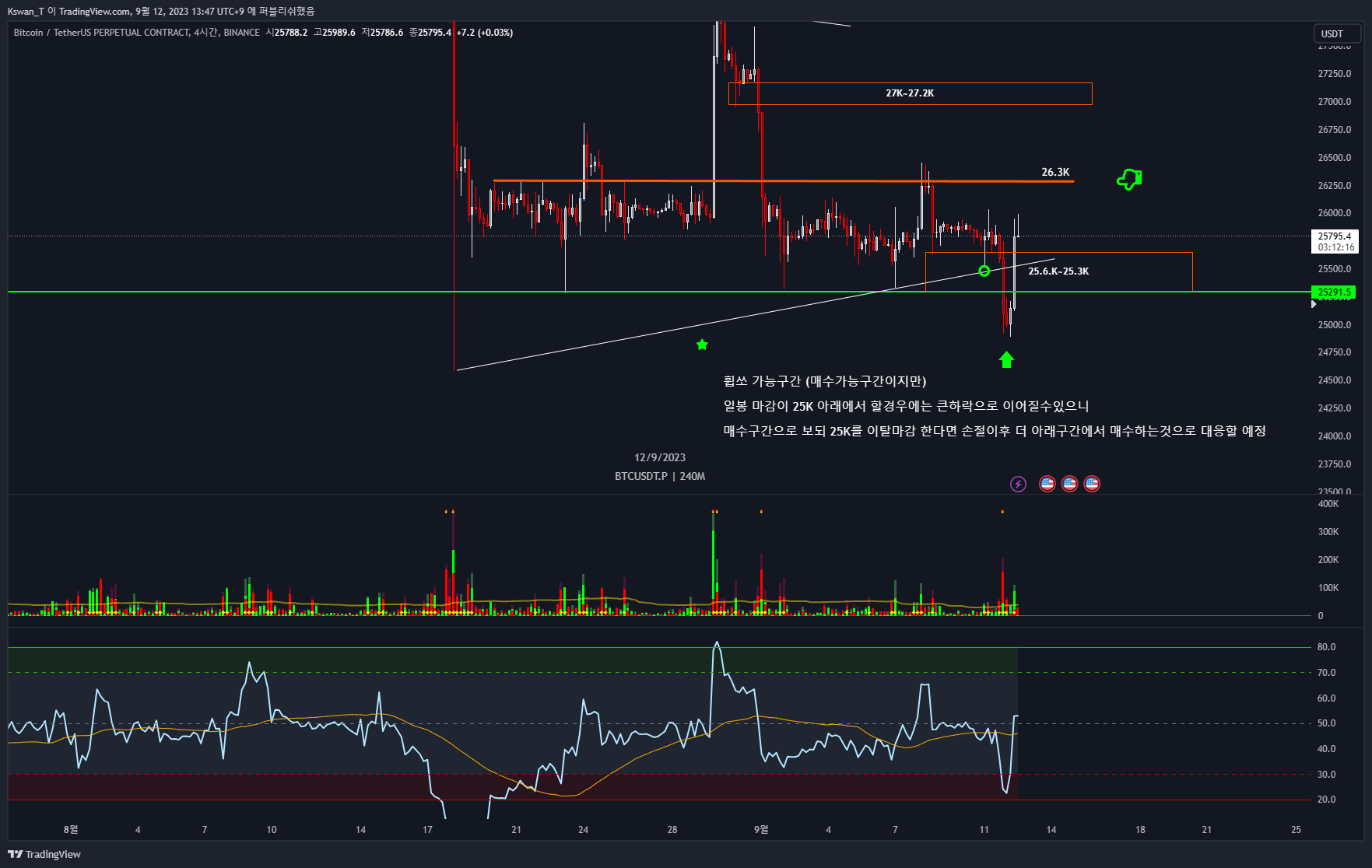Click the 4시간 interval label in the legend
This screenshot has width=1372, height=868.
point(206,33)
